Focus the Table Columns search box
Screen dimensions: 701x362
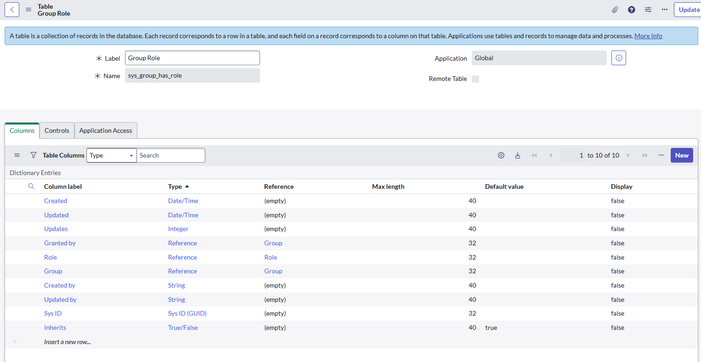(x=171, y=155)
